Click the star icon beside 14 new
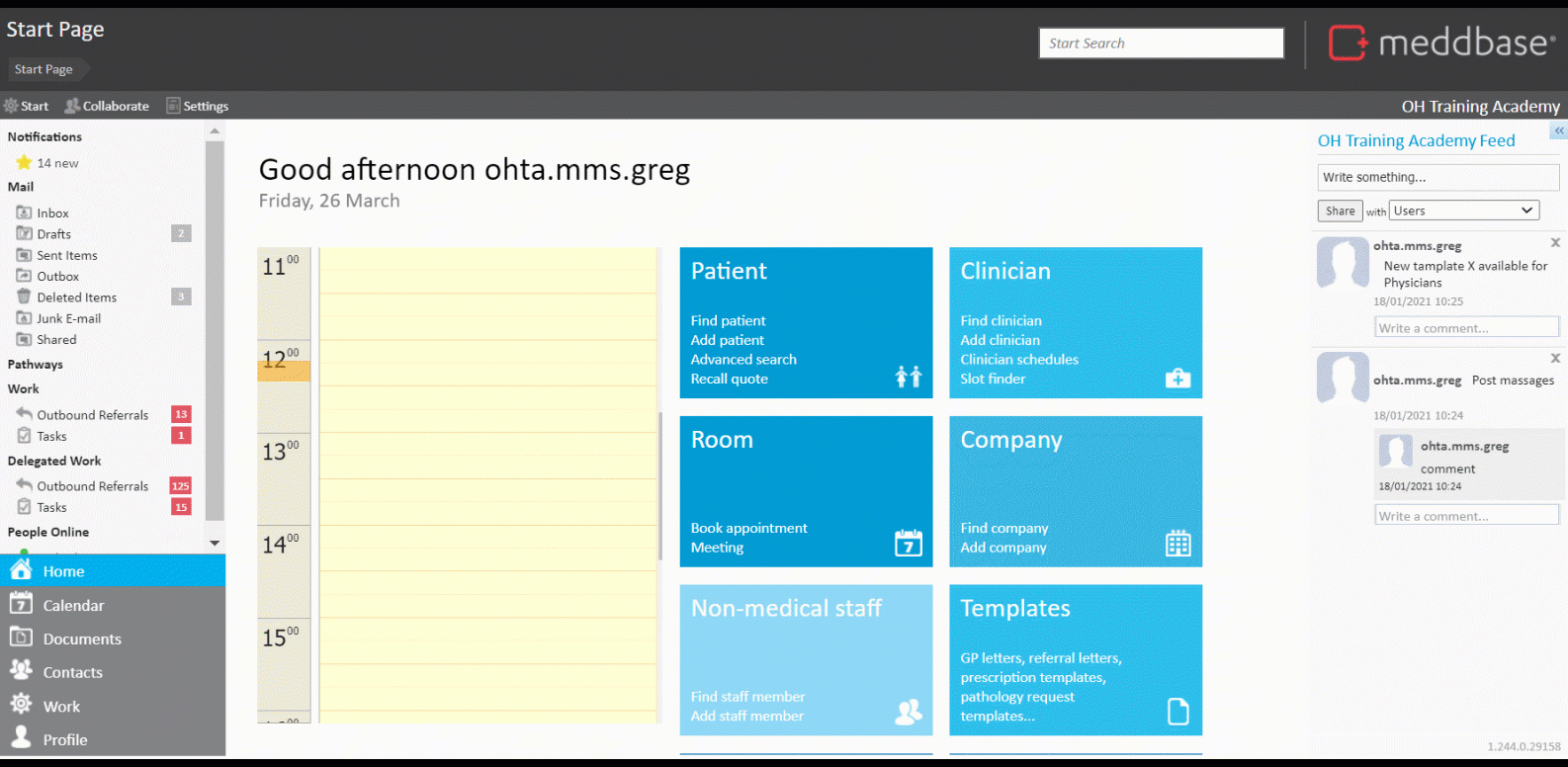This screenshot has width=1568, height=767. 25,162
